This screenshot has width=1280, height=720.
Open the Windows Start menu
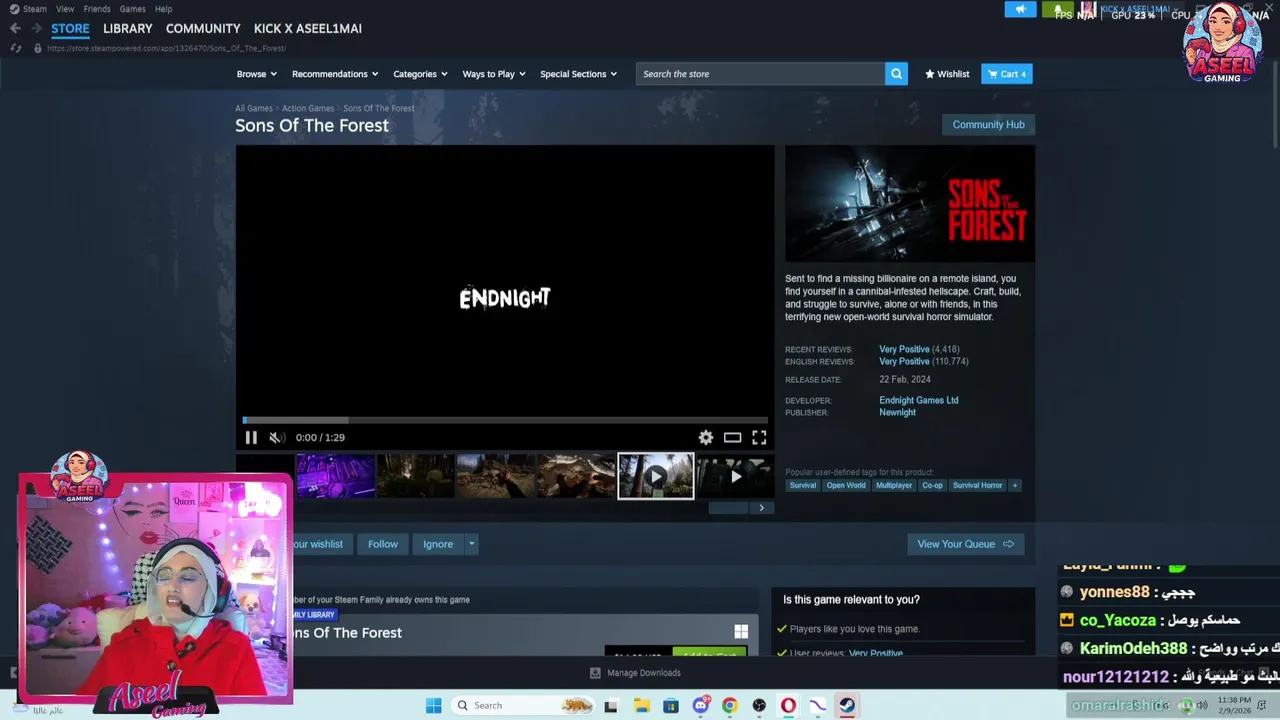click(x=433, y=705)
